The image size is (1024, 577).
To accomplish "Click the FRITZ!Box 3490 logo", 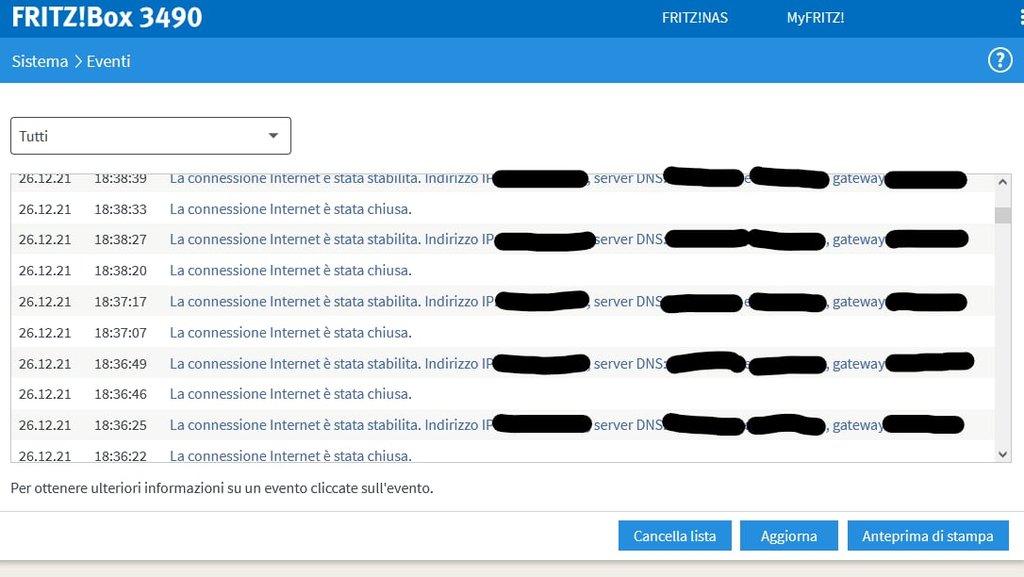I will click(x=107, y=18).
